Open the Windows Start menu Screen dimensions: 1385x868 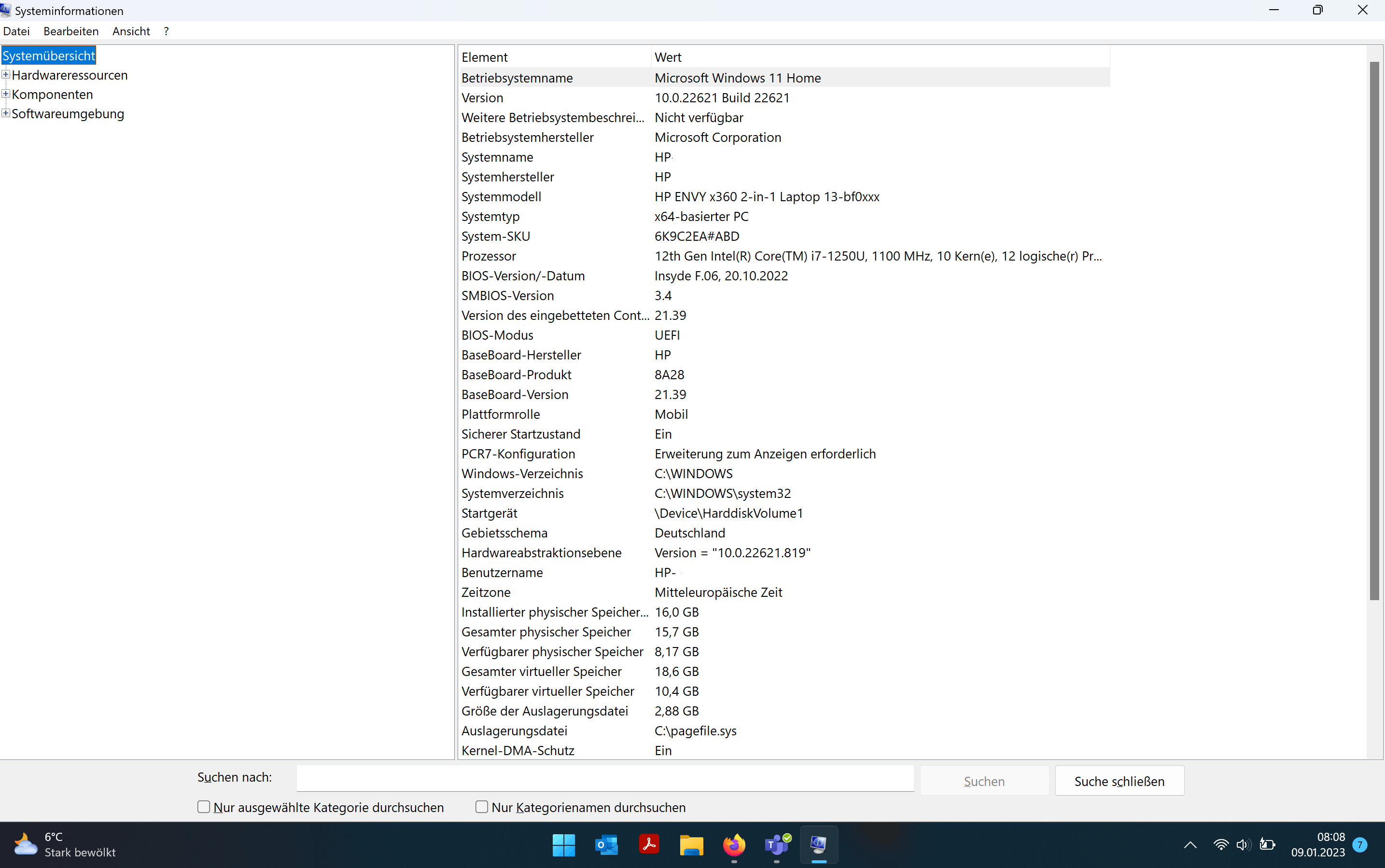pos(563,844)
